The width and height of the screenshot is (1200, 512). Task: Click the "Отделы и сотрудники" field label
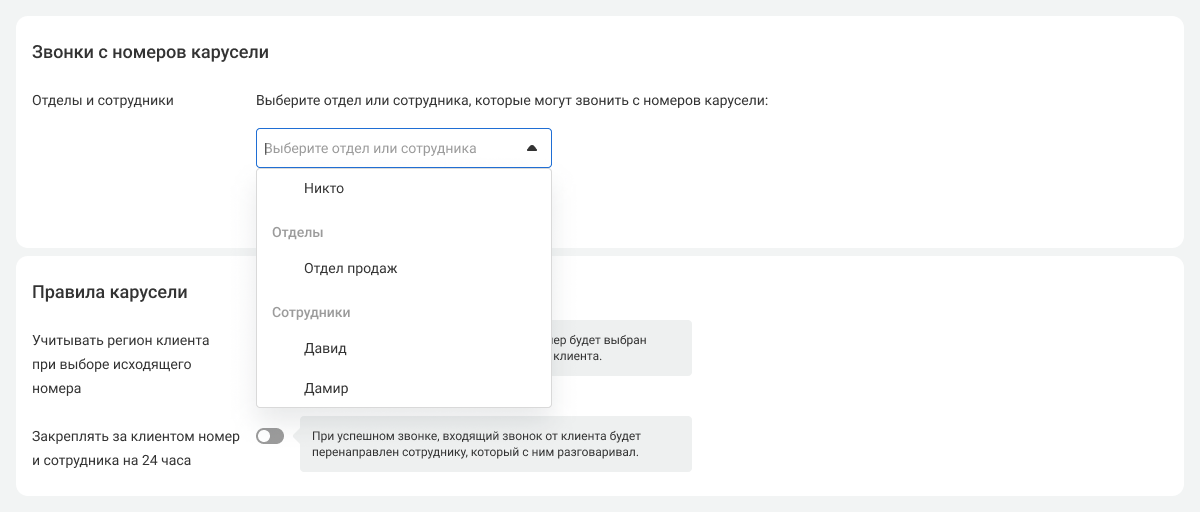103,100
